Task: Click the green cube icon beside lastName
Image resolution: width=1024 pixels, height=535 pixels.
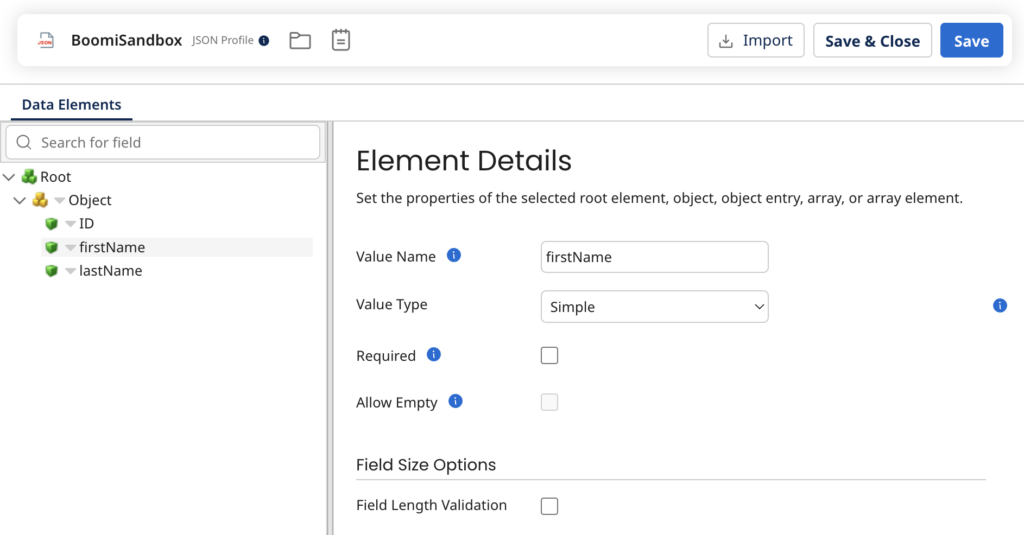Action: tap(52, 271)
